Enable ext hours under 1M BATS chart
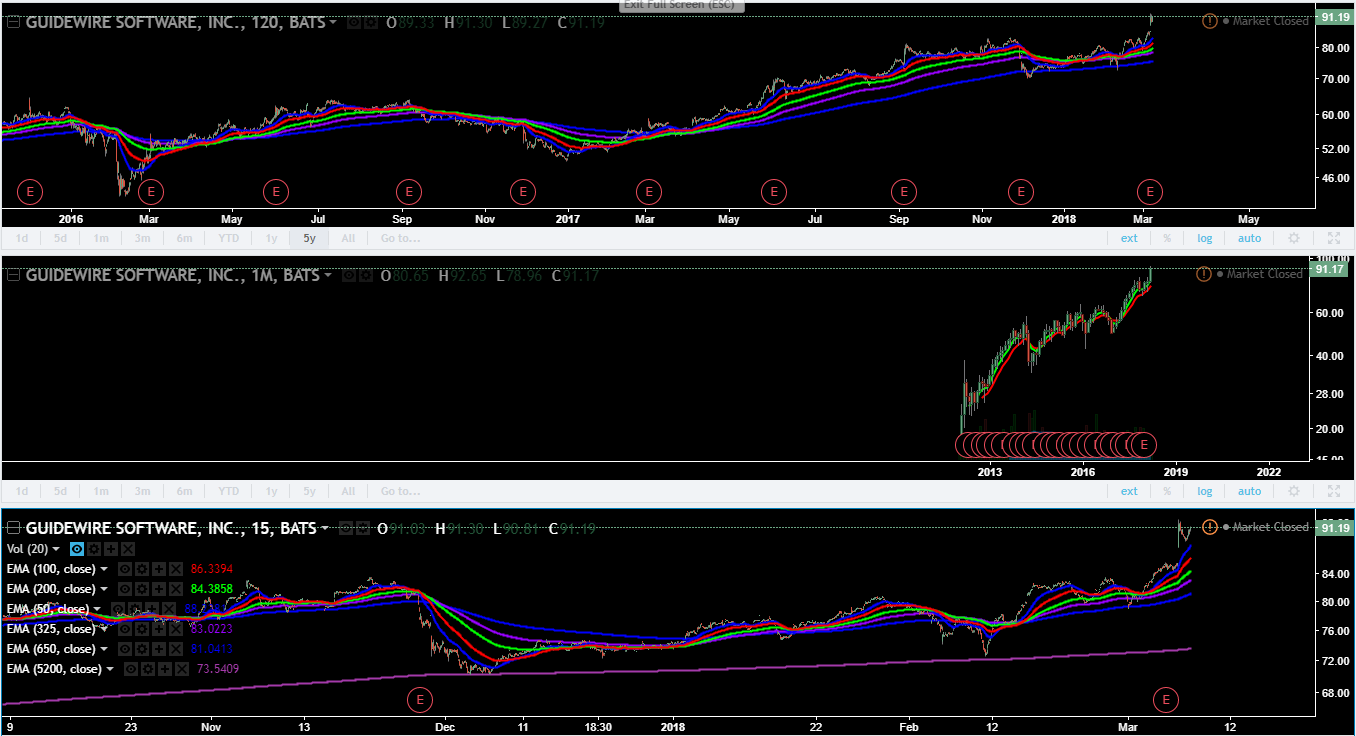Screen dimensions: 1356x736 click(1129, 491)
